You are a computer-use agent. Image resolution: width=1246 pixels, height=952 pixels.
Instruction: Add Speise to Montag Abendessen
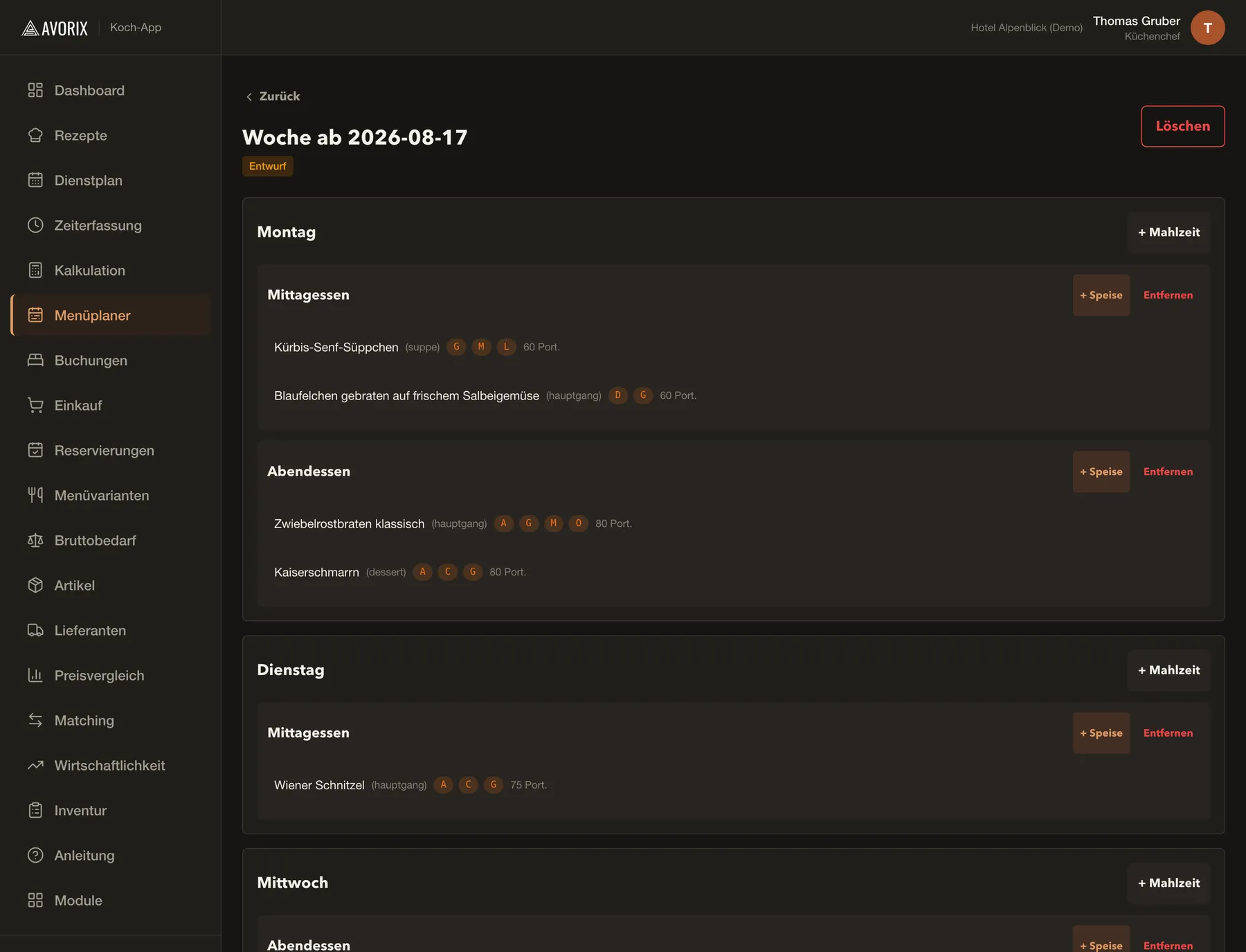pyautogui.click(x=1101, y=471)
